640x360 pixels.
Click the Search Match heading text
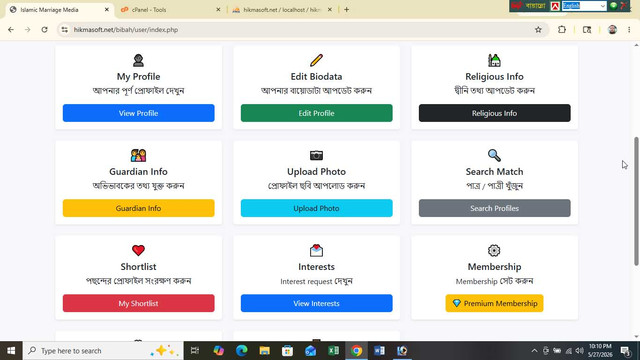pos(494,171)
